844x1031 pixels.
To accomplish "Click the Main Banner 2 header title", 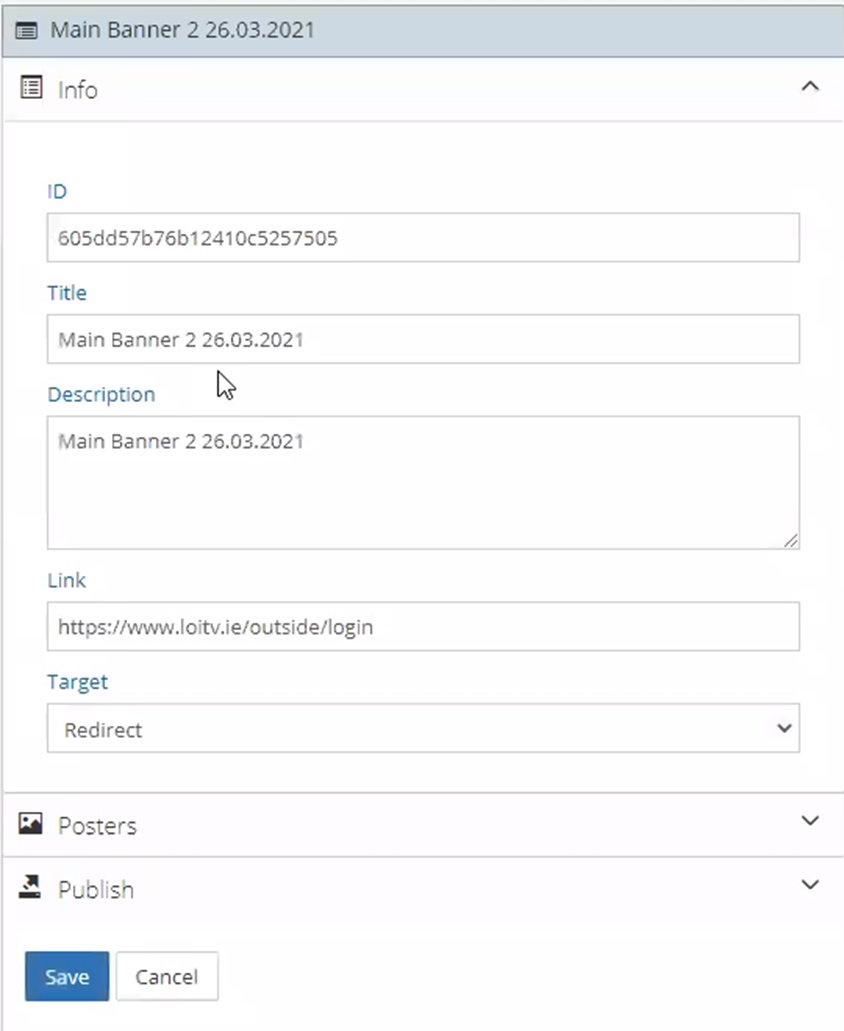I will 182,30.
